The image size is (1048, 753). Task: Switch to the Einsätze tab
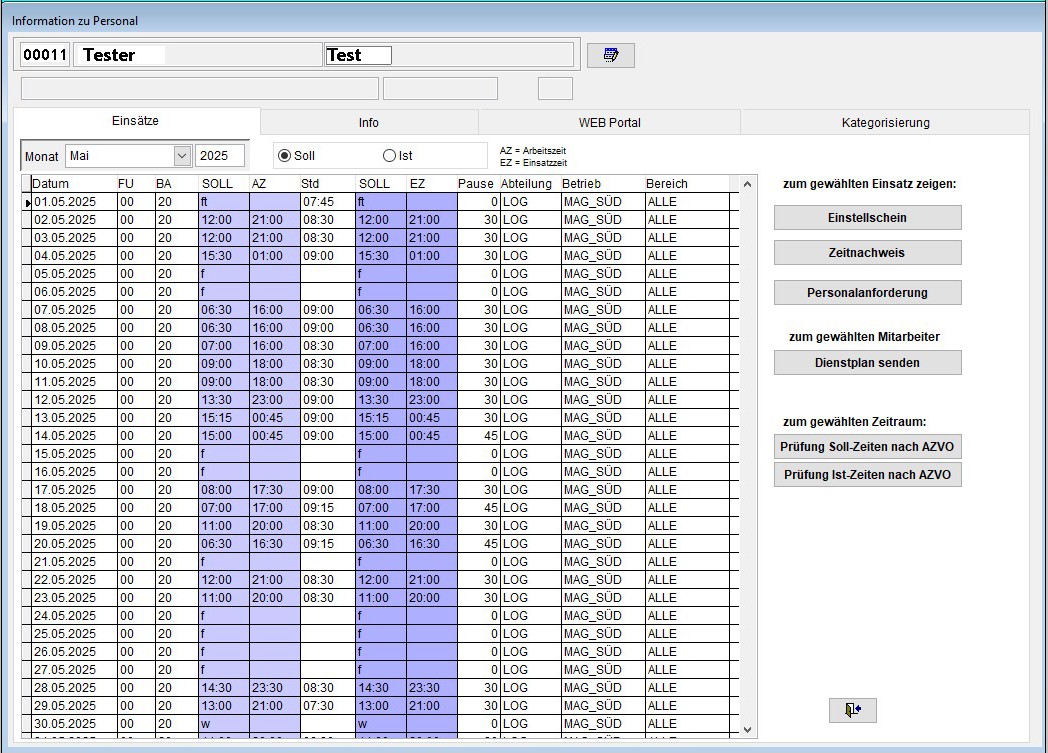136,121
